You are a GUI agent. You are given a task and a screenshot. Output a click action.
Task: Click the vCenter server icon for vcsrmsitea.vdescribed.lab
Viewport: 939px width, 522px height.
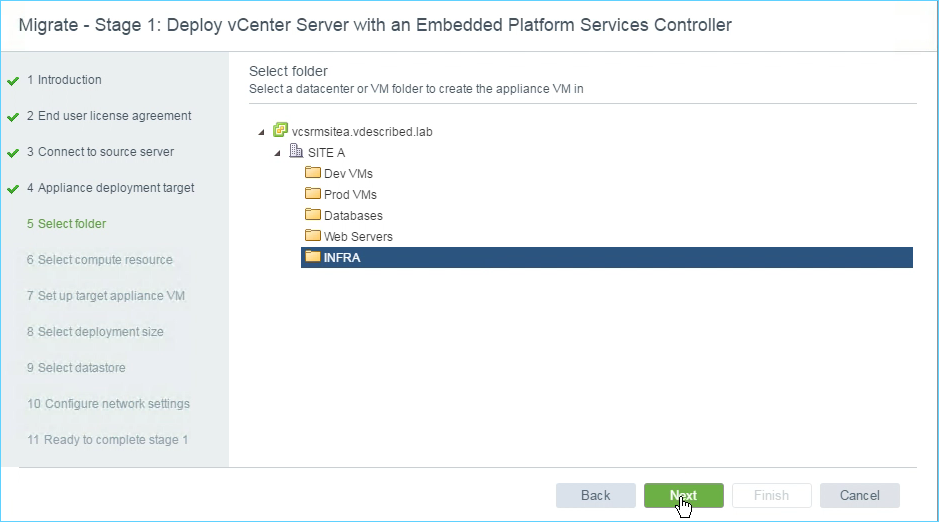click(280, 130)
